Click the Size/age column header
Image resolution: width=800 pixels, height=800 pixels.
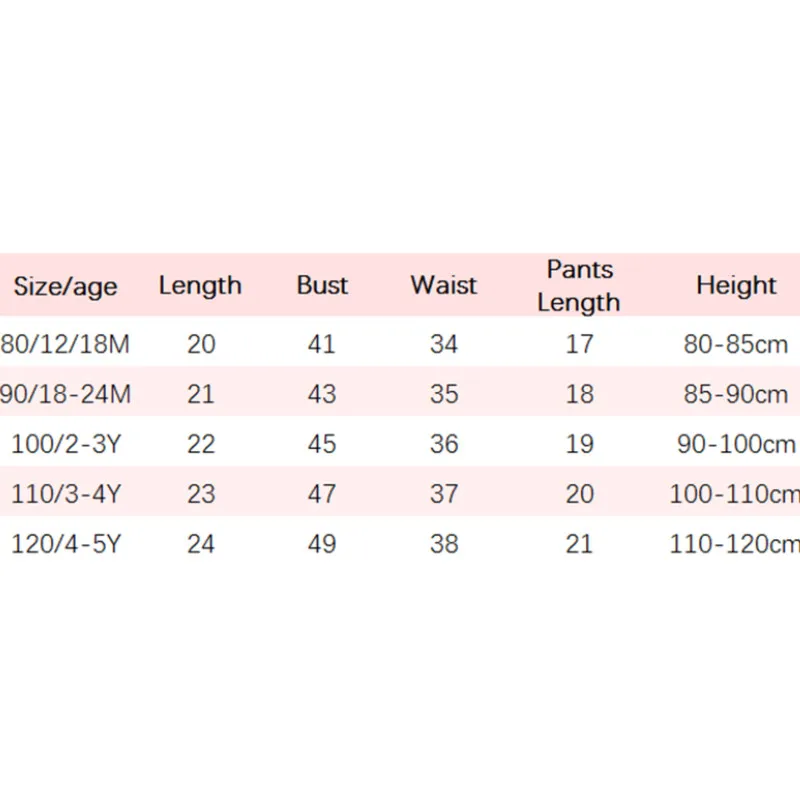[65, 287]
